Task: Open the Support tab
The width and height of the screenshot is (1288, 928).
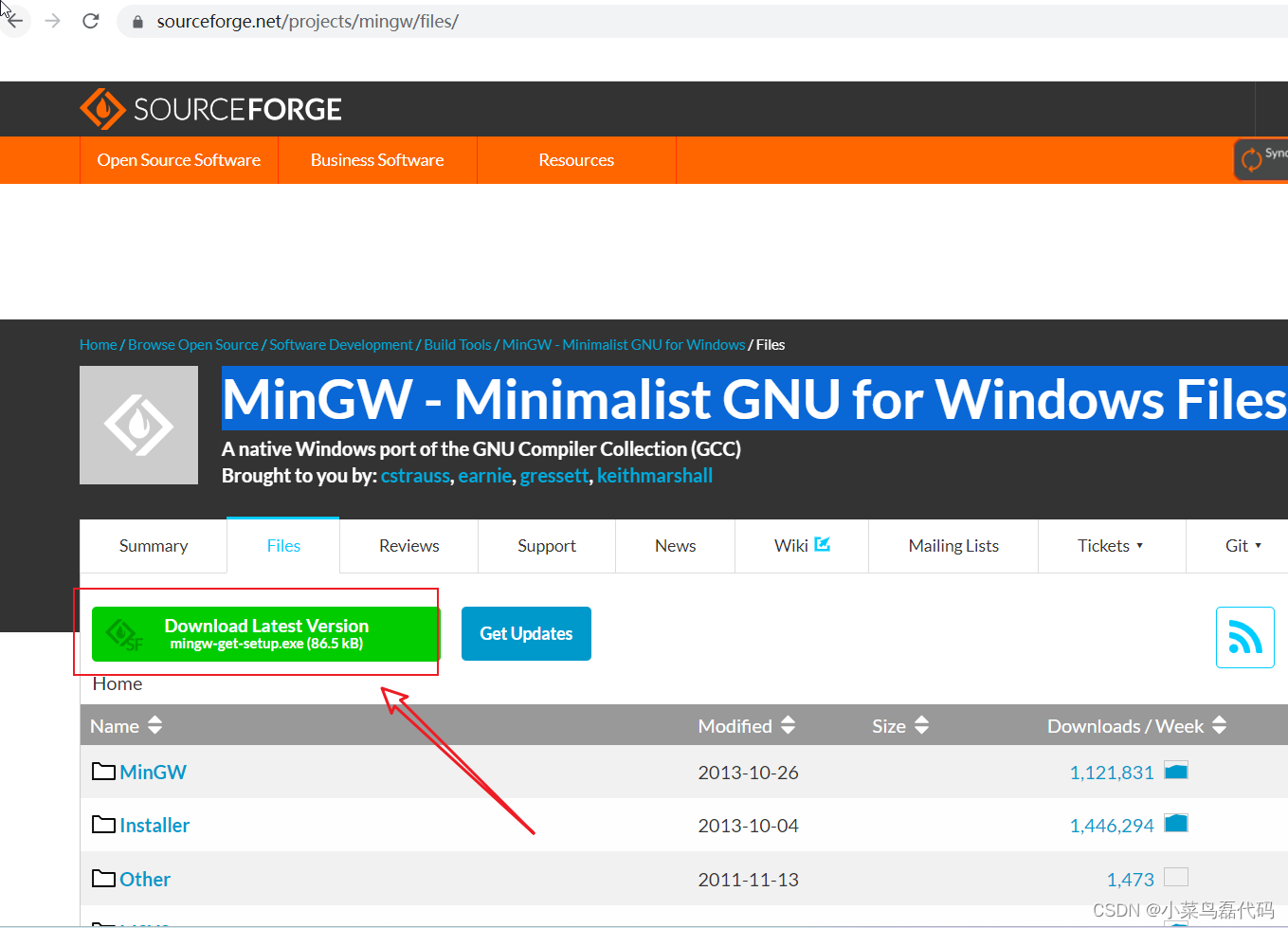Action: click(547, 546)
